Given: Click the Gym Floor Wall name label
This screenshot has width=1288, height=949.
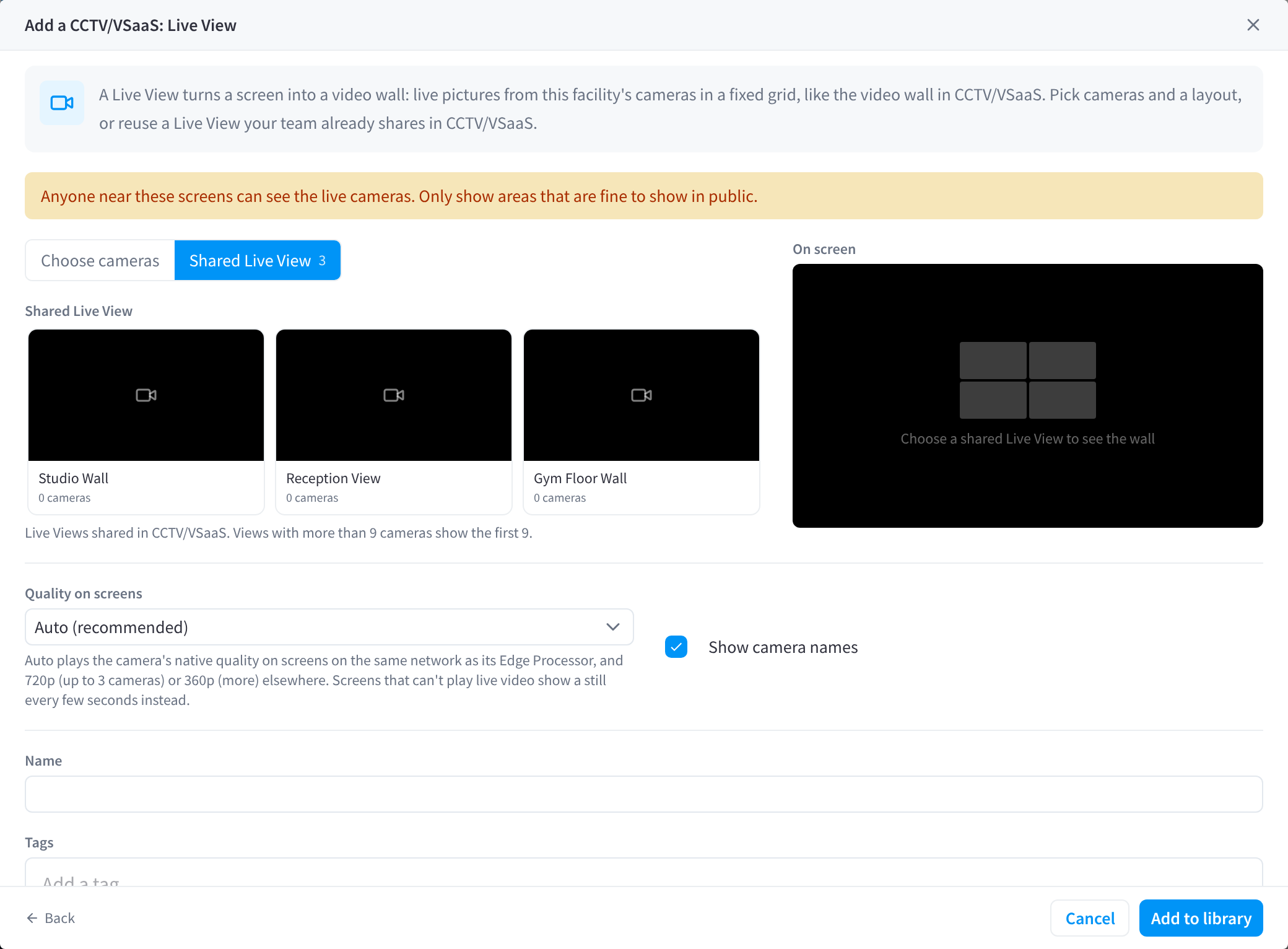Looking at the screenshot, I should (x=580, y=478).
